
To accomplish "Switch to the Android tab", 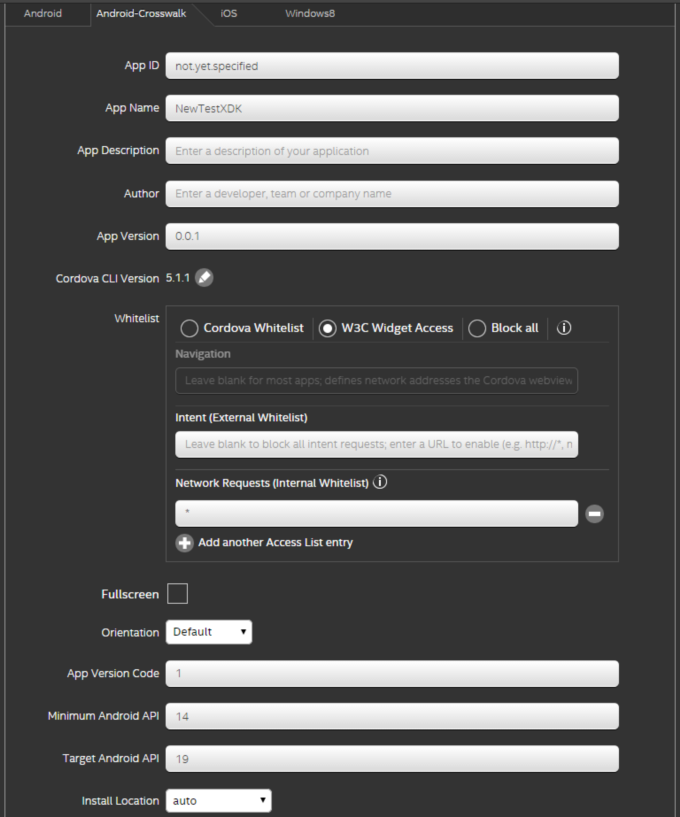I will click(43, 14).
